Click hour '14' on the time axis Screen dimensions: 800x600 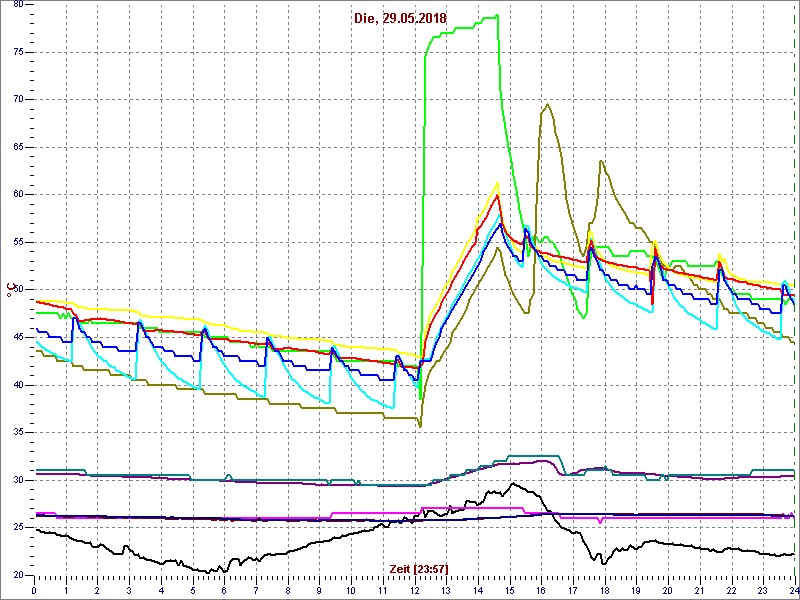tap(478, 590)
